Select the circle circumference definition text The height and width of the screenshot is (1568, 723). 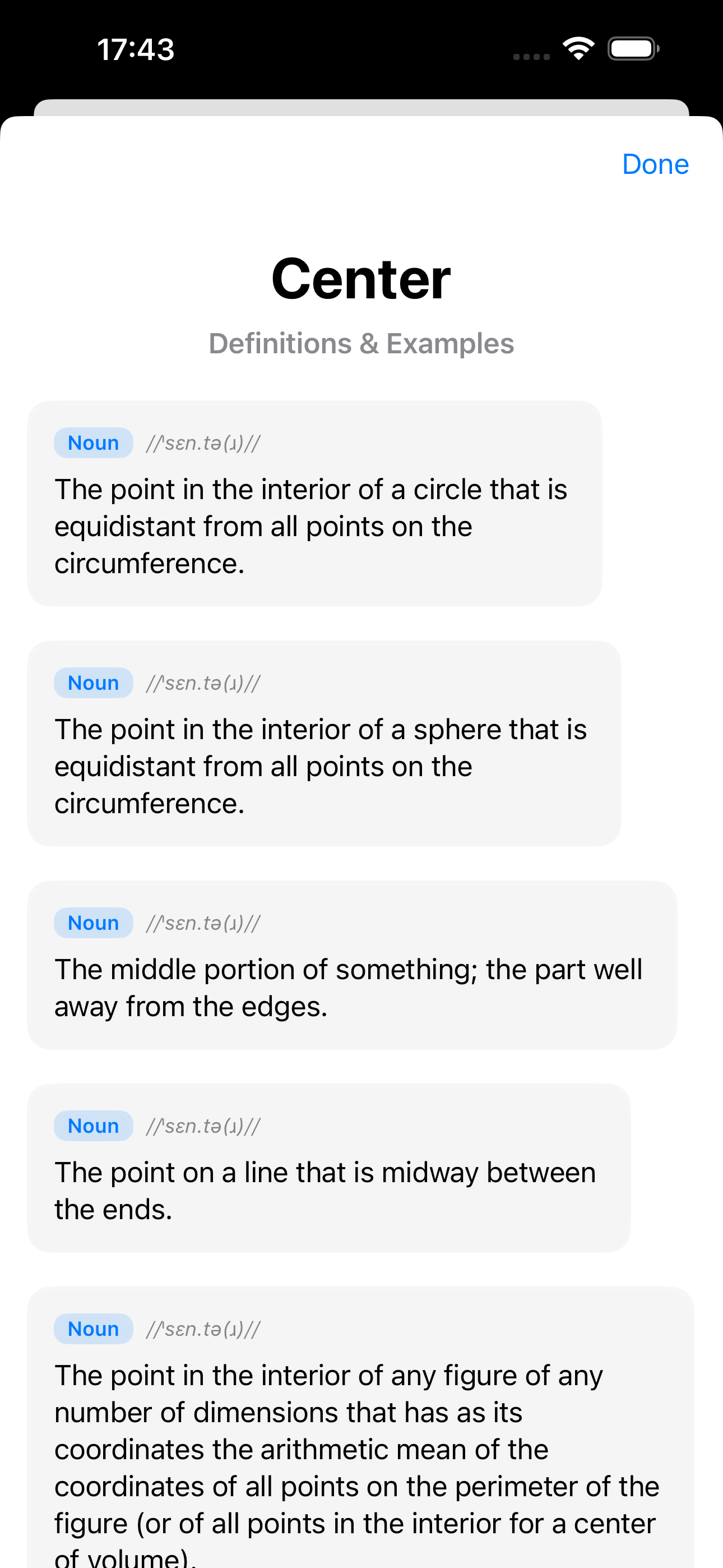tap(310, 526)
